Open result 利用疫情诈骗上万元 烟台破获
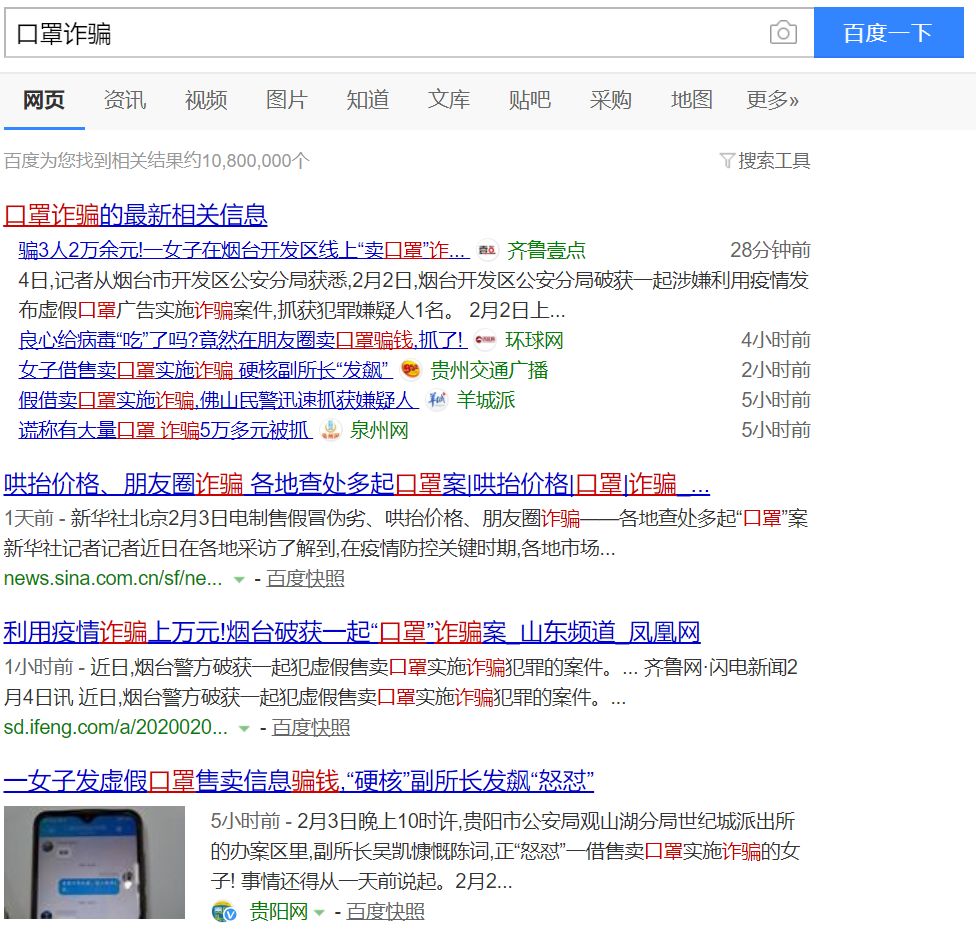The height and width of the screenshot is (933, 976). click(352, 633)
